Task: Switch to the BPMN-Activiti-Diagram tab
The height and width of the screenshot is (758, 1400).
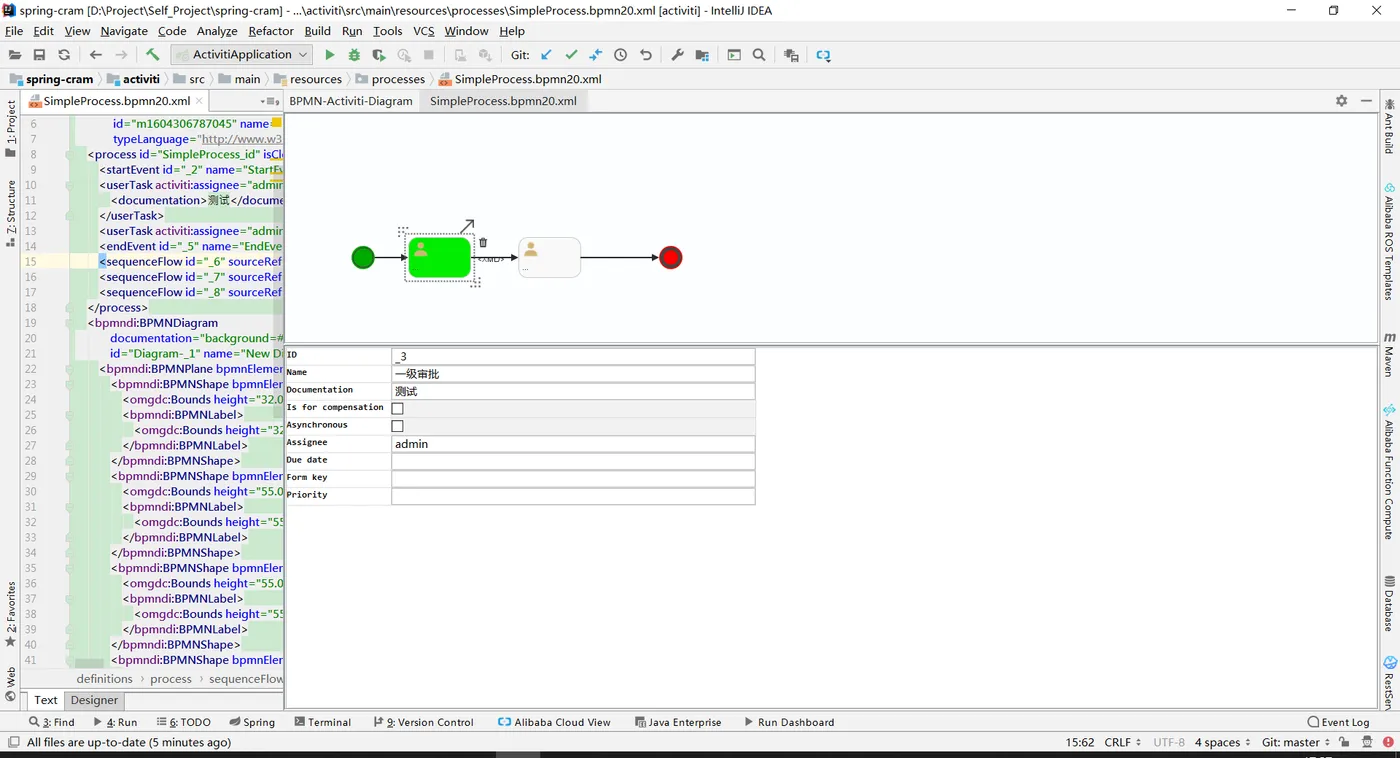Action: click(x=351, y=101)
